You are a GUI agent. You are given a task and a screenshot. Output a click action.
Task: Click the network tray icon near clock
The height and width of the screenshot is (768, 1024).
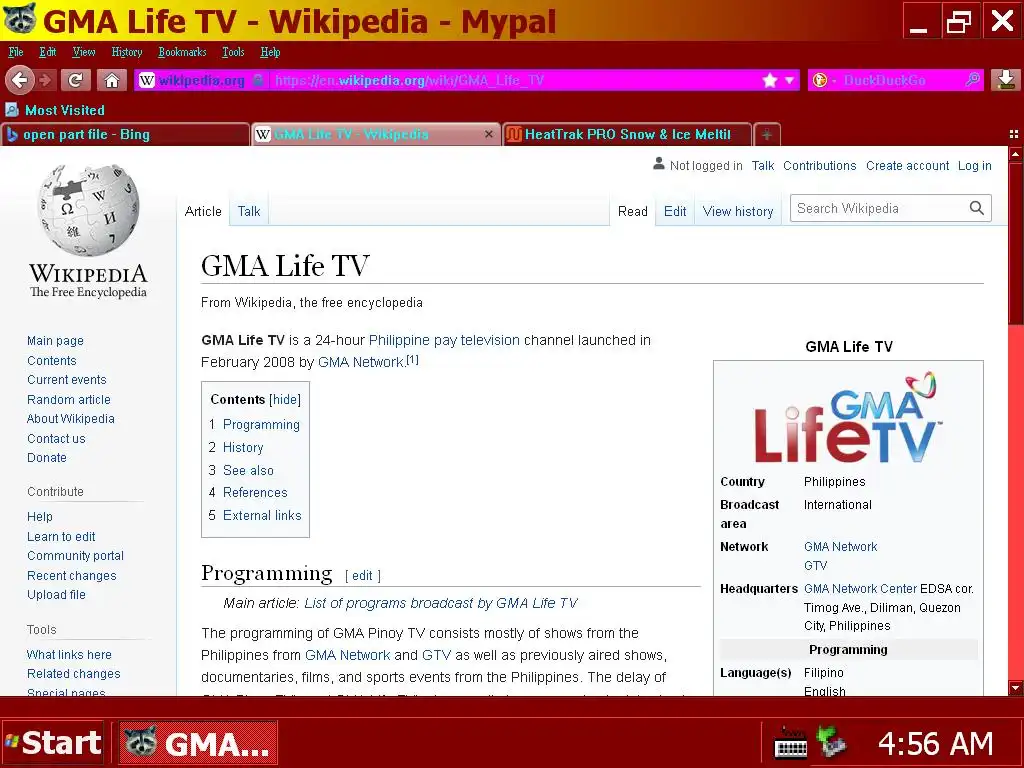coord(831,743)
